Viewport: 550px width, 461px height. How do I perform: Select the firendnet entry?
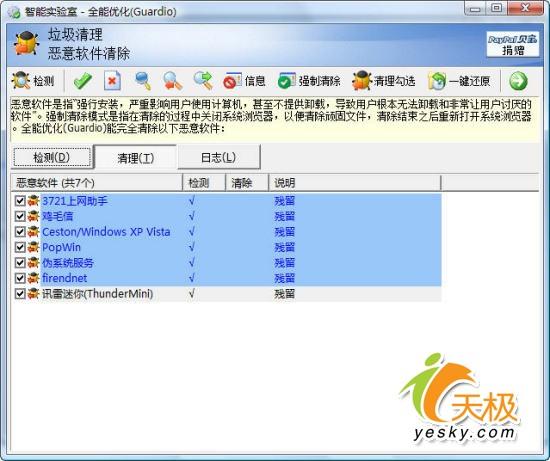click(65, 278)
